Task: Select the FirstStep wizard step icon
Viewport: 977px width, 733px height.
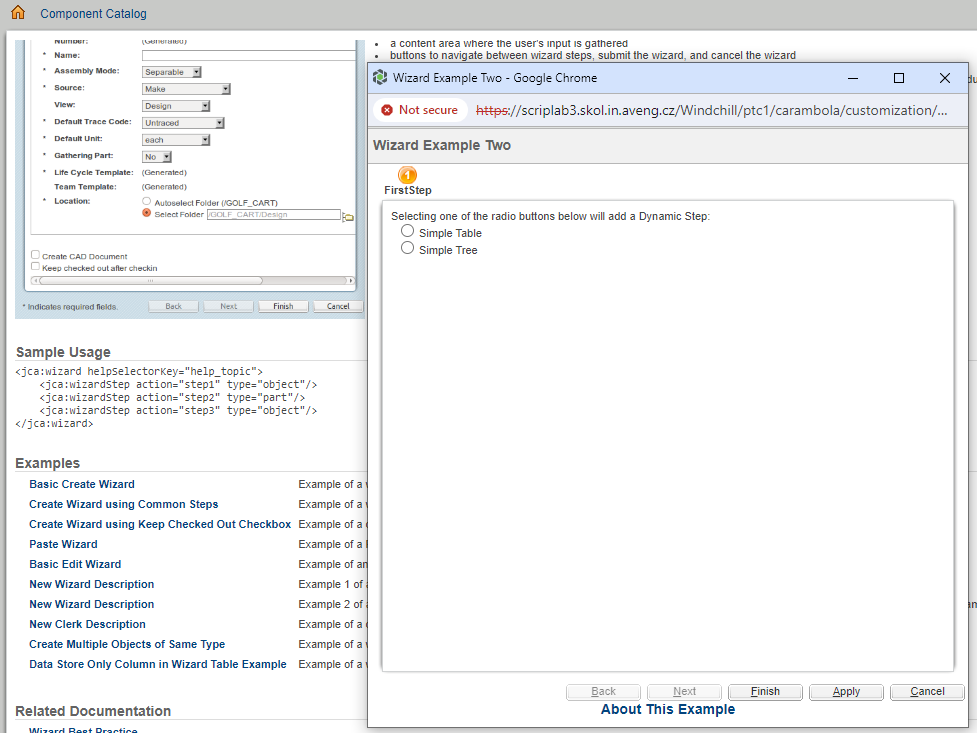Action: [x=407, y=175]
